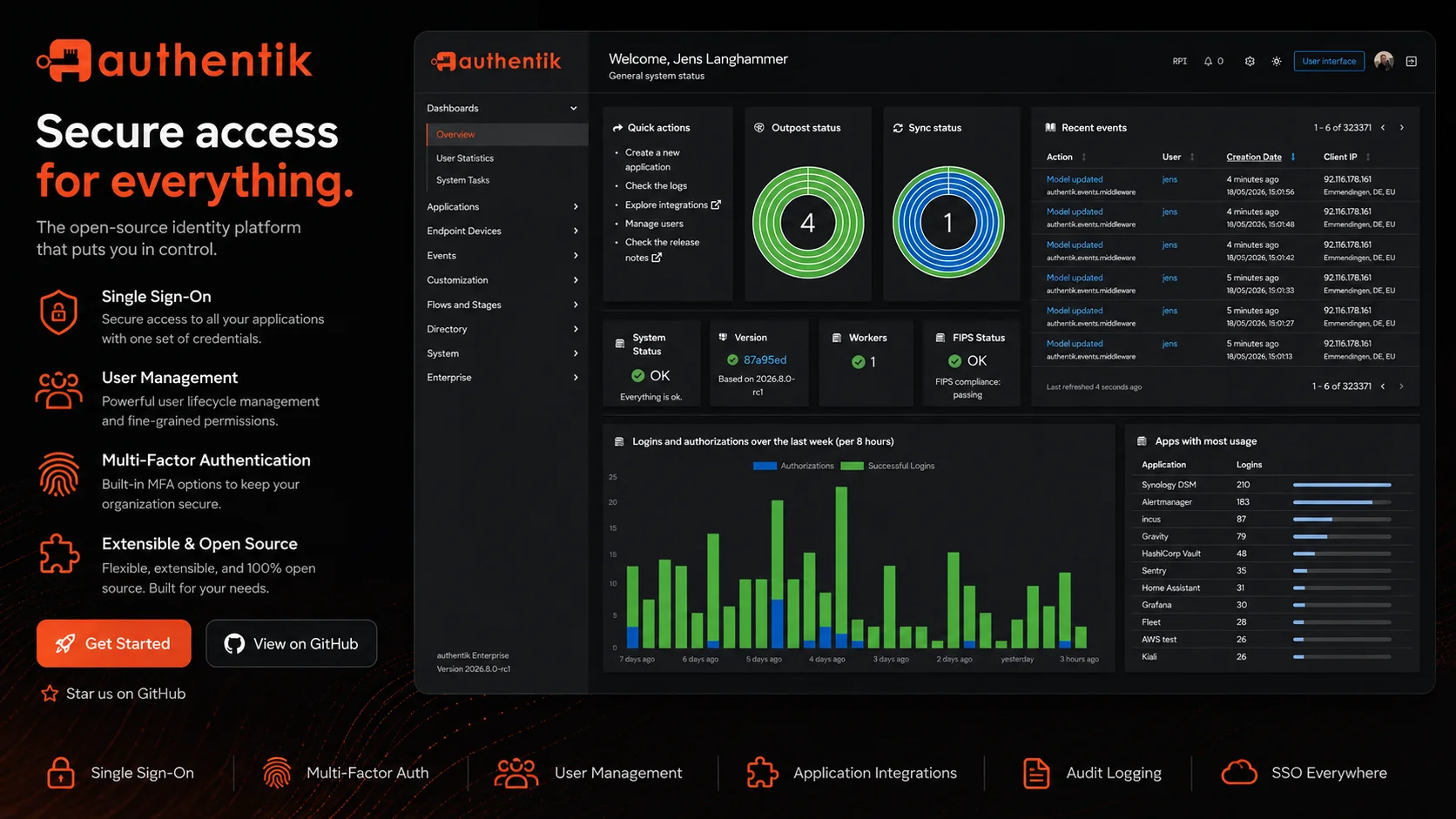Click the Home Assistant application row

1272,588
